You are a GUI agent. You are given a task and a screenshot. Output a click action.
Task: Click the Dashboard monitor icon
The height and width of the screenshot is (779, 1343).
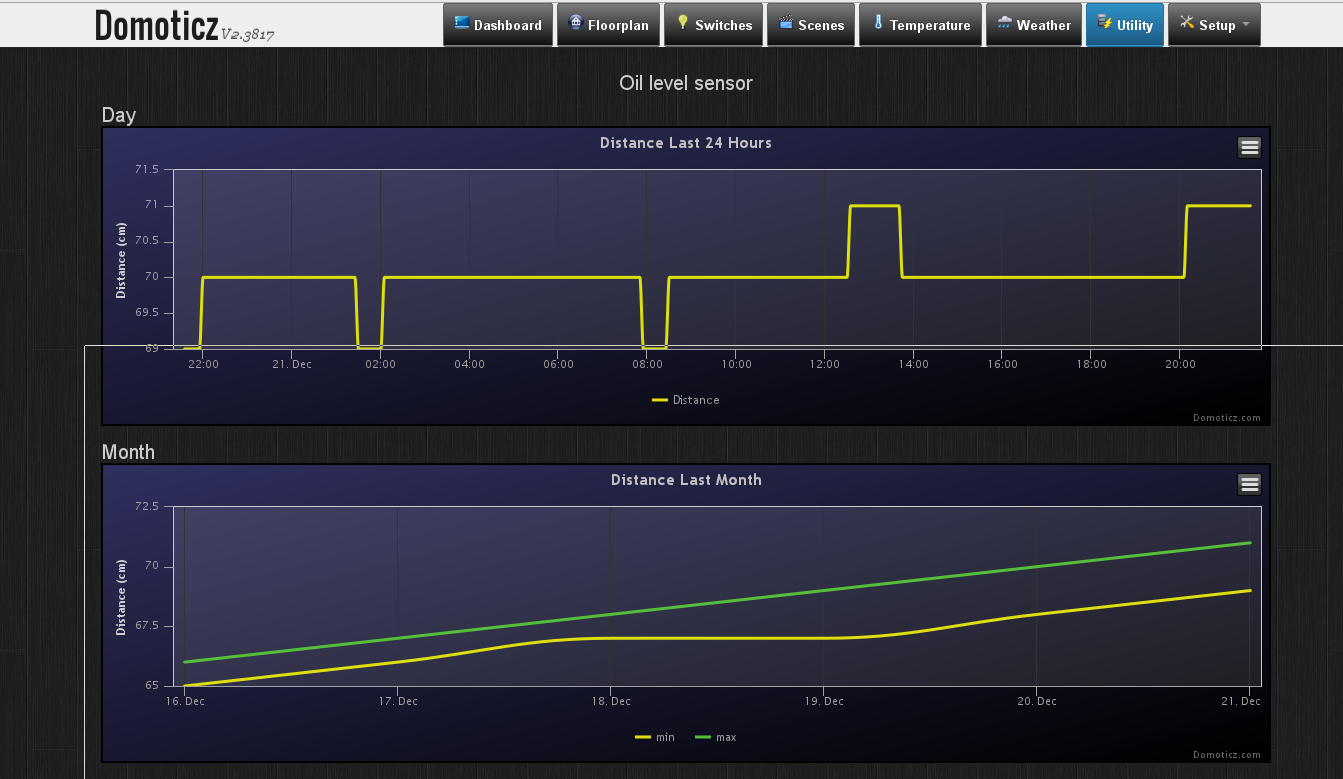pos(462,23)
